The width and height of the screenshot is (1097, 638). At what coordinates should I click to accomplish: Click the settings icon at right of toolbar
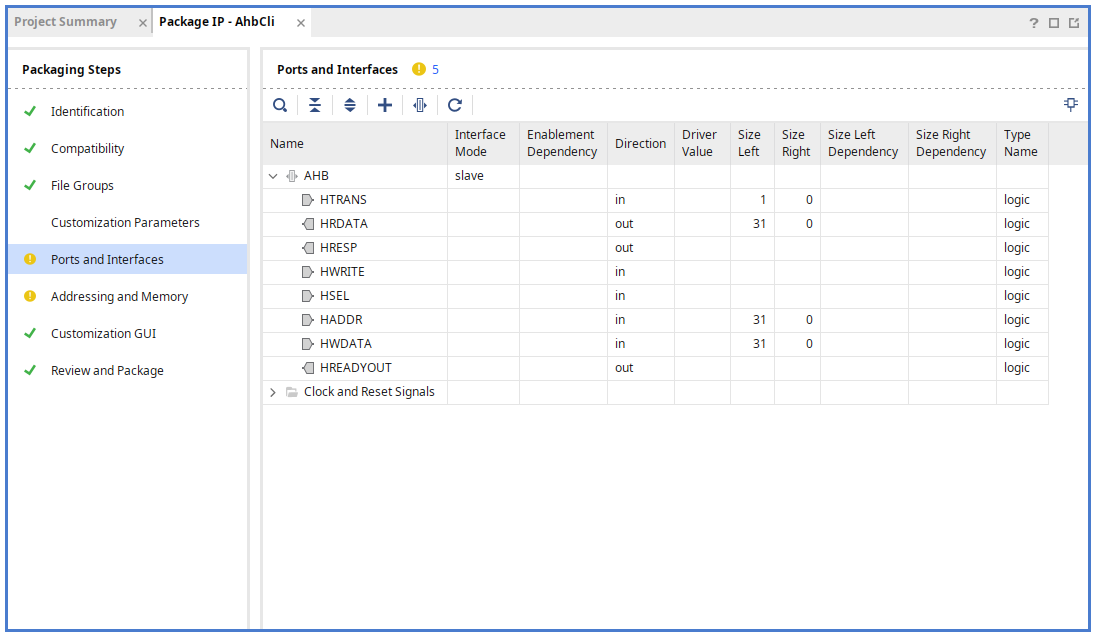point(1071,104)
